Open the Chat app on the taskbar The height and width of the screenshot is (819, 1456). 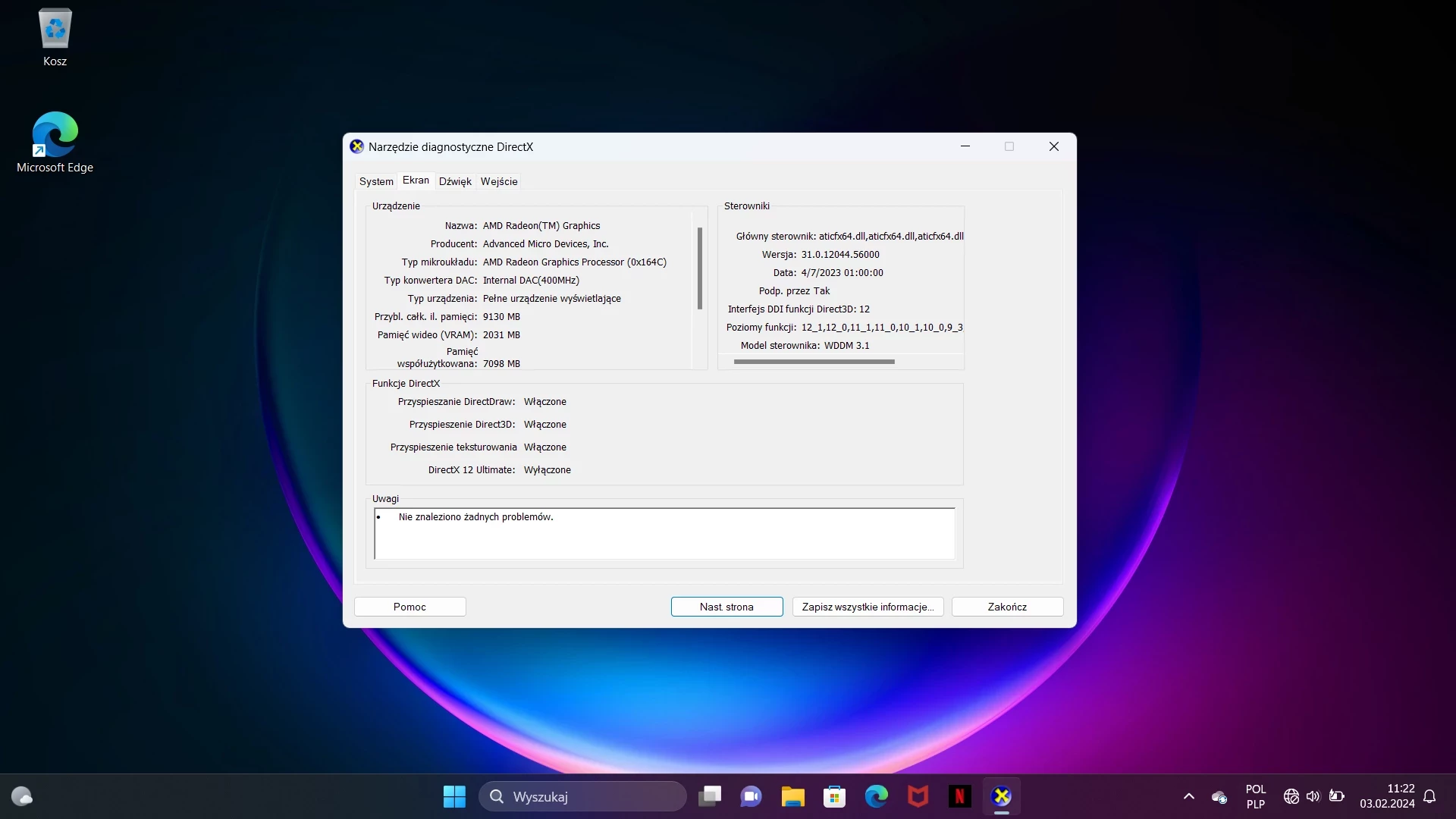(x=752, y=796)
